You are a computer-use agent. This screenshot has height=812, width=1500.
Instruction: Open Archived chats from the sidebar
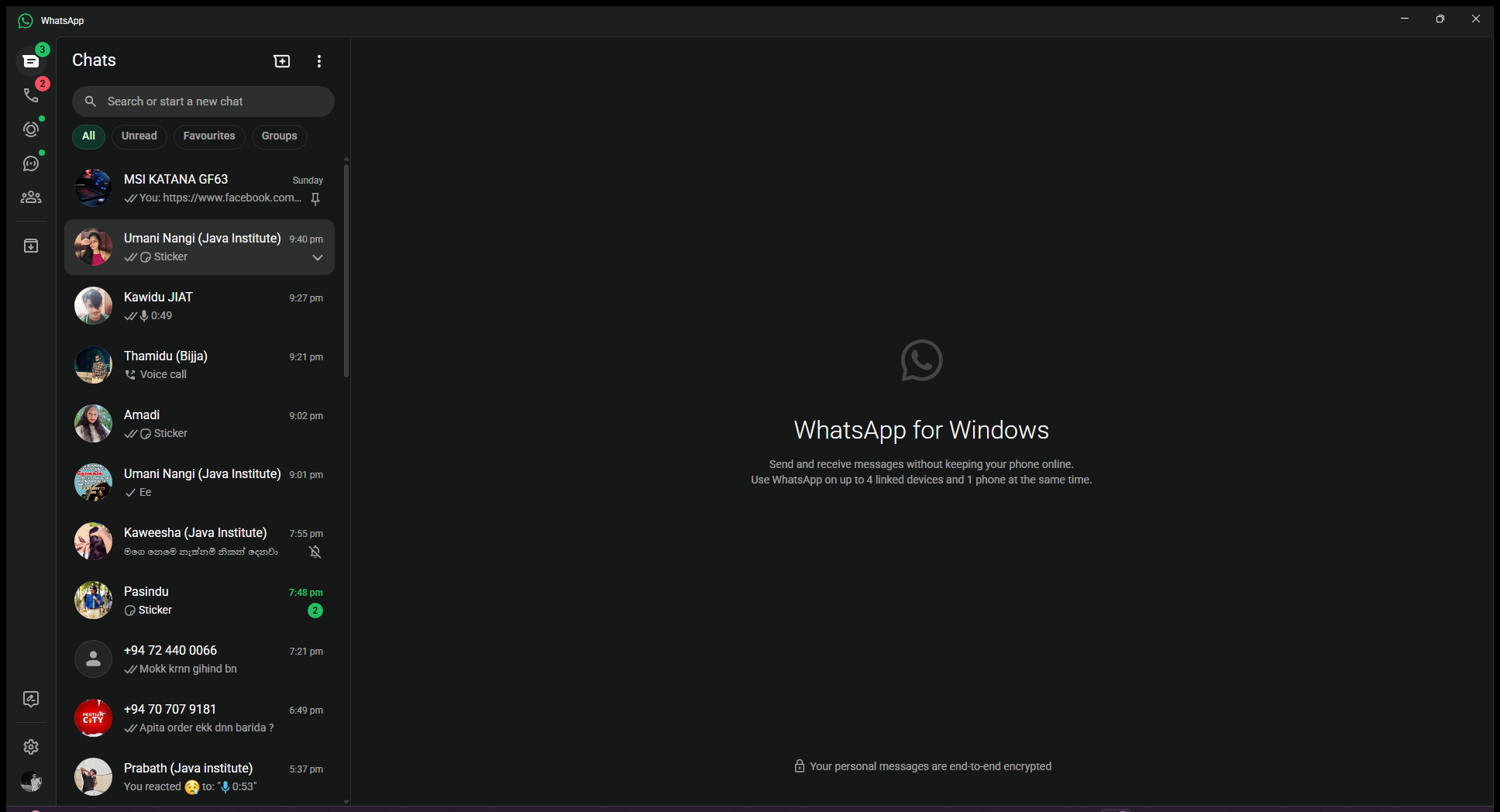pyautogui.click(x=31, y=246)
